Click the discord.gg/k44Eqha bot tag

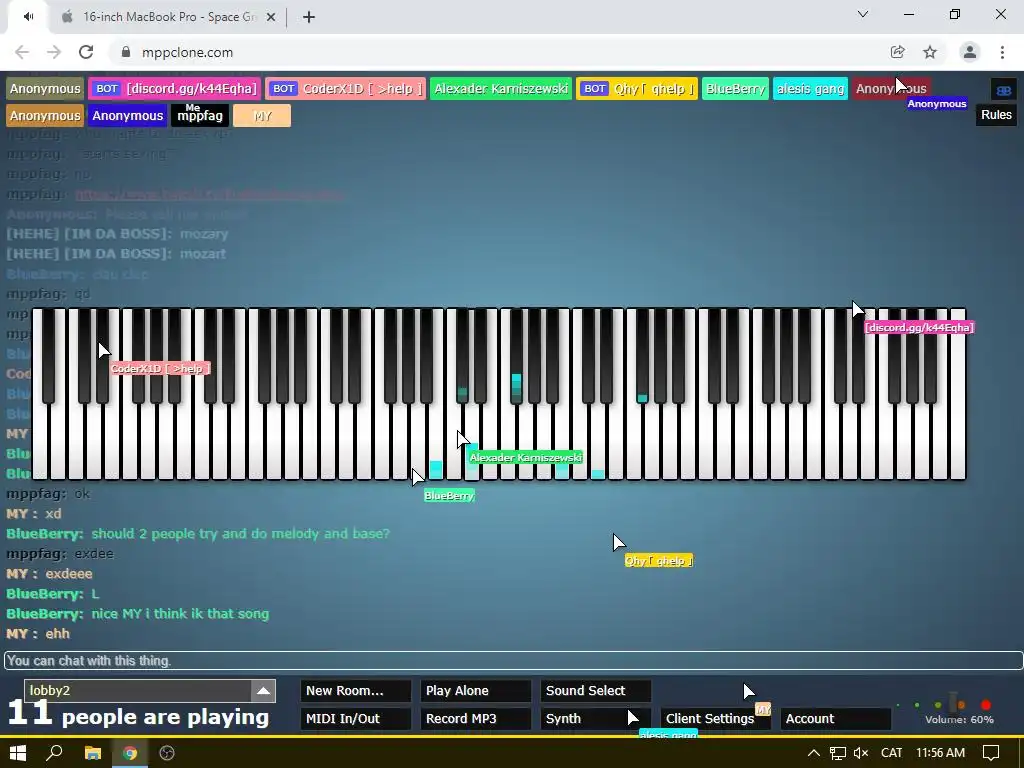coord(174,89)
